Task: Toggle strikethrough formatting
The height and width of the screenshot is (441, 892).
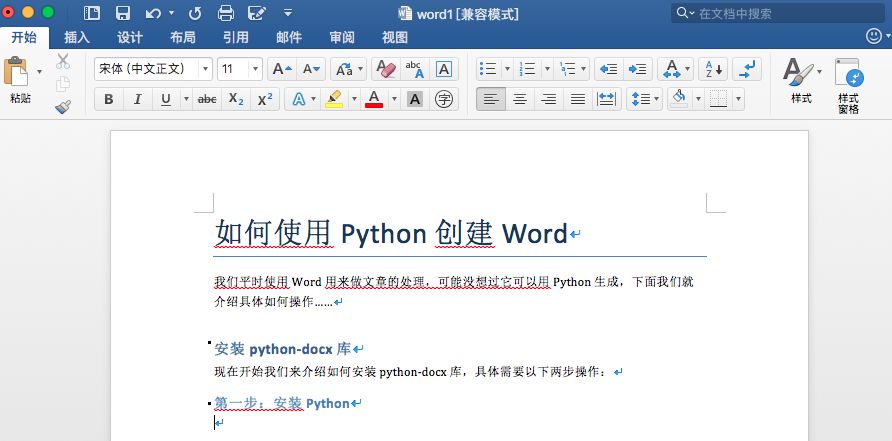Action: coord(207,100)
